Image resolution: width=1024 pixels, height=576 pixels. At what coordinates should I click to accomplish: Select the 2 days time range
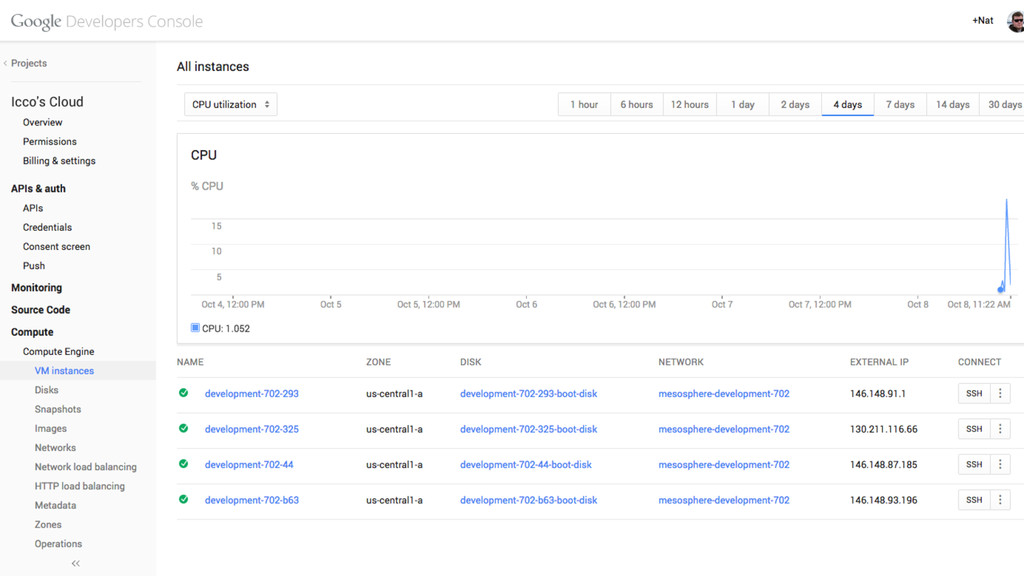[x=795, y=104]
